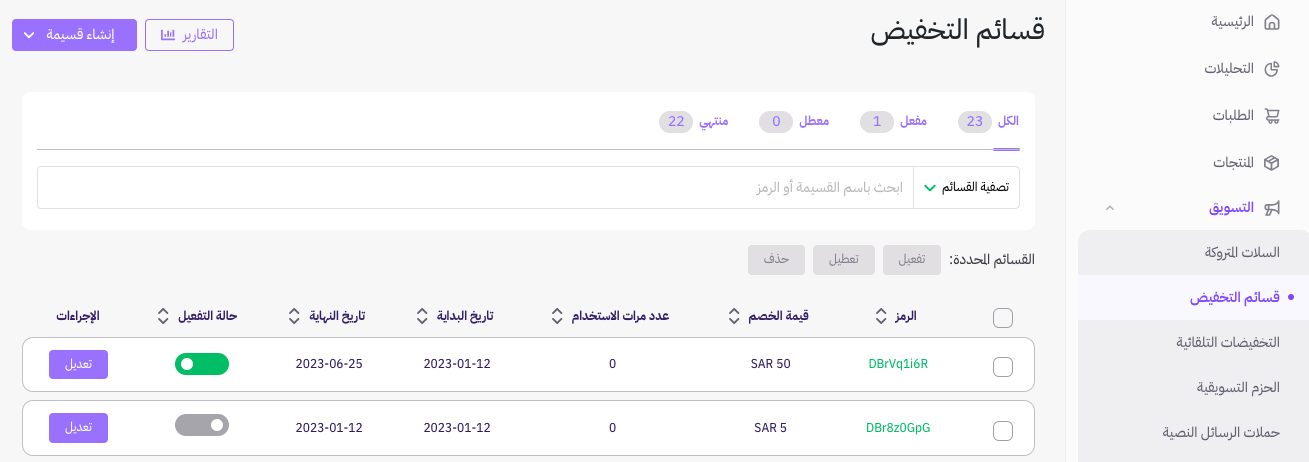Click the chart icon in التقارير button
Image resolution: width=1309 pixels, height=462 pixels.
pos(168,35)
